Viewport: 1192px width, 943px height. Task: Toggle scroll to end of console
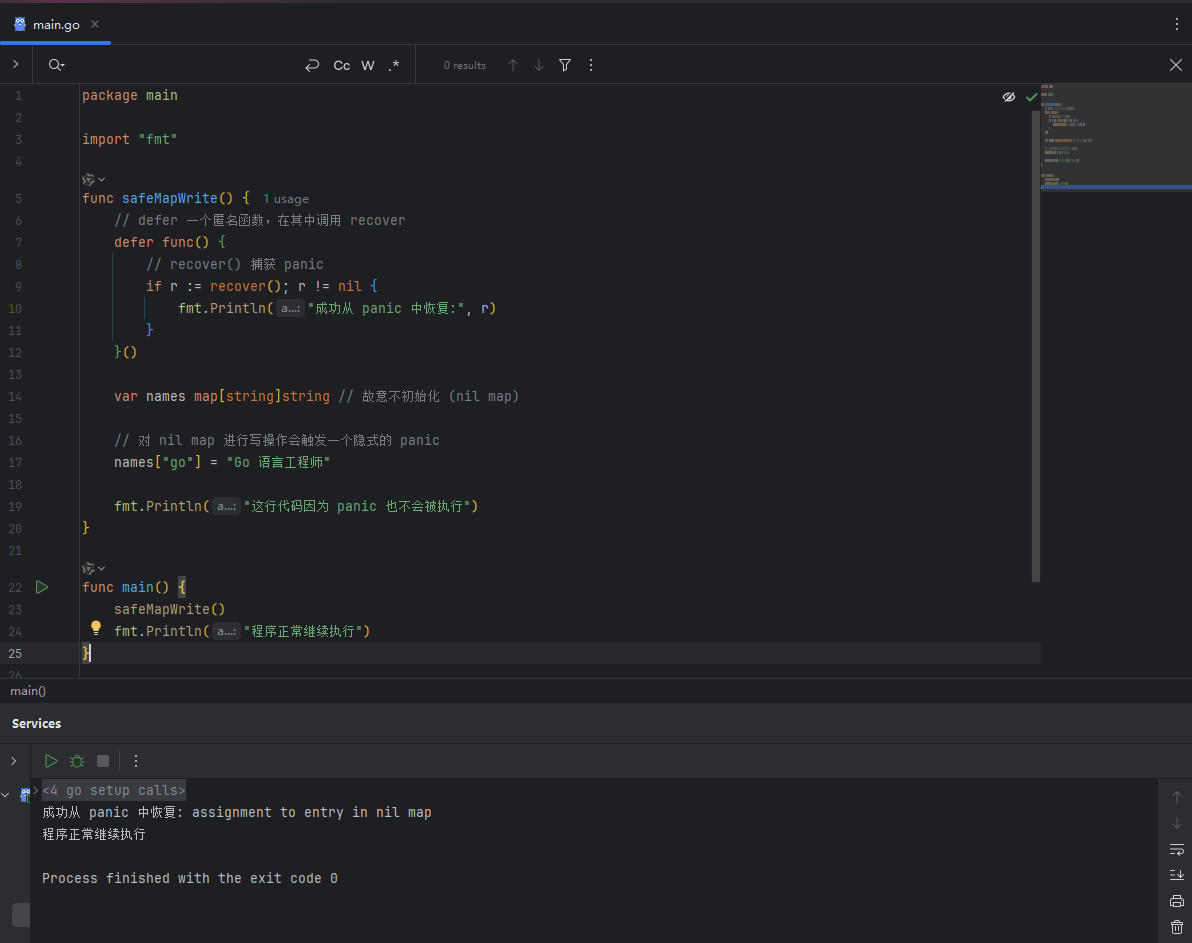click(x=1176, y=875)
